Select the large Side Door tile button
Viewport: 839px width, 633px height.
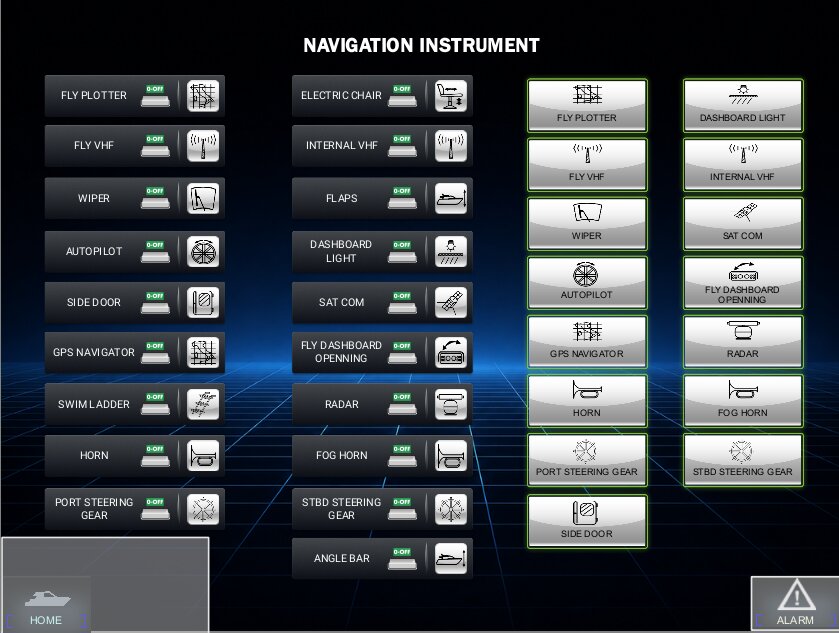coord(587,521)
